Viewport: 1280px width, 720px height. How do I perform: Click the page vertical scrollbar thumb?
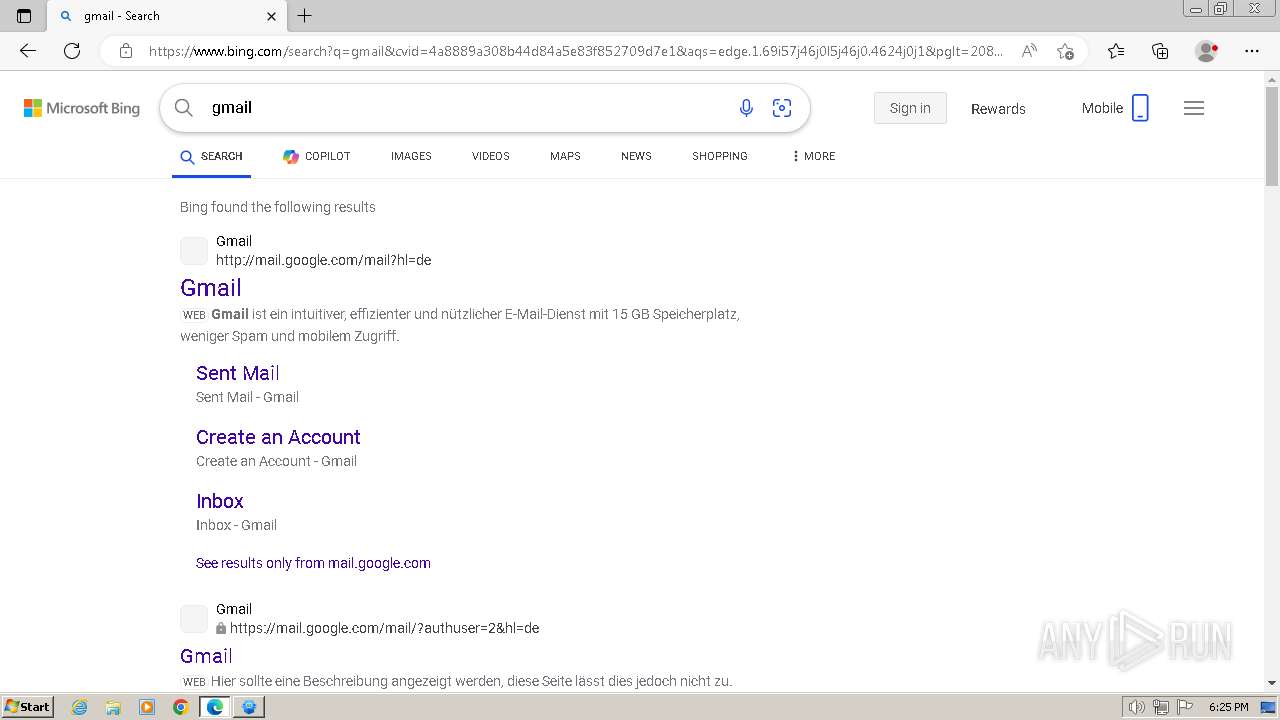point(1272,136)
